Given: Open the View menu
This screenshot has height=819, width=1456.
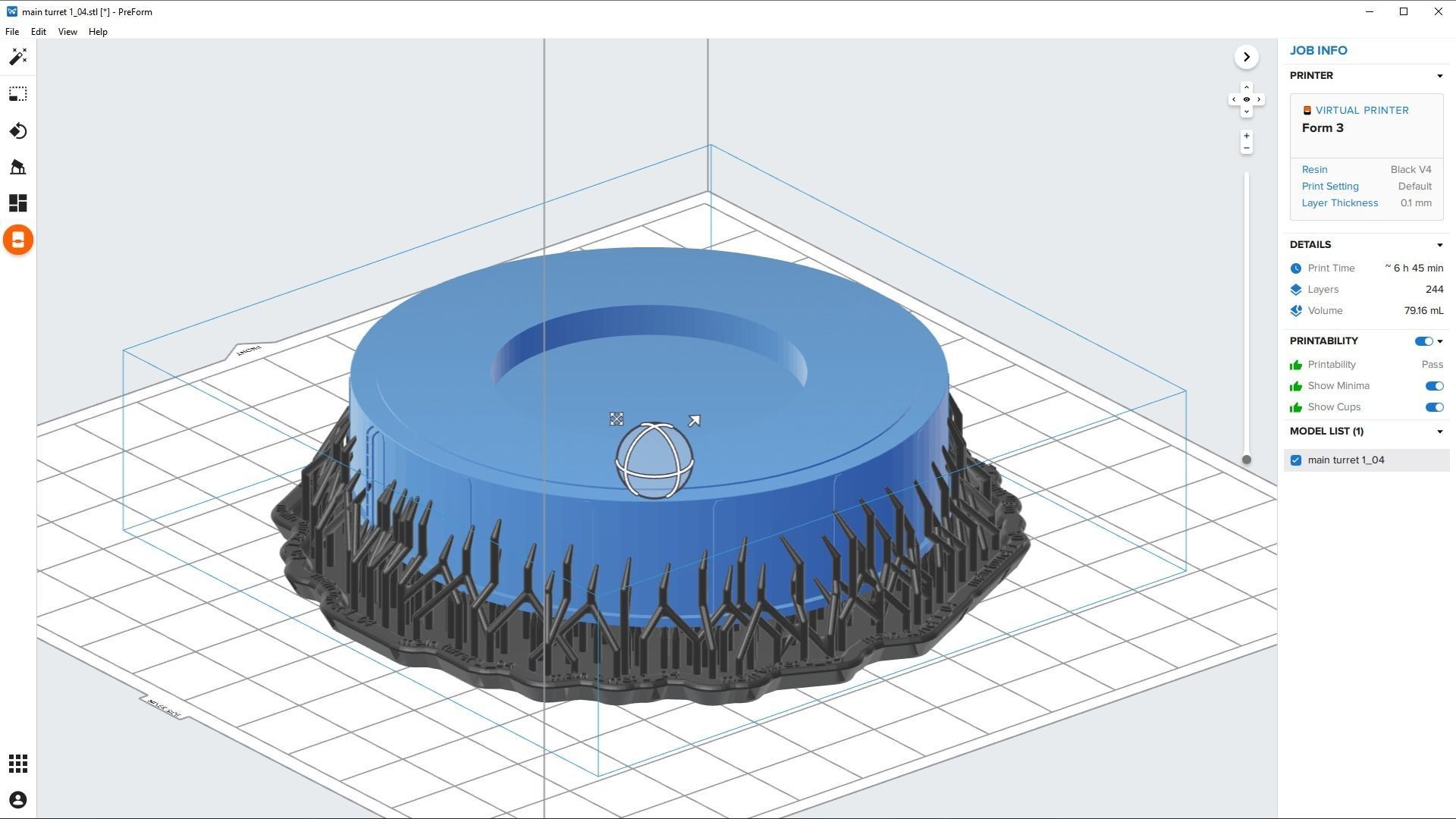Looking at the screenshot, I should [x=67, y=32].
